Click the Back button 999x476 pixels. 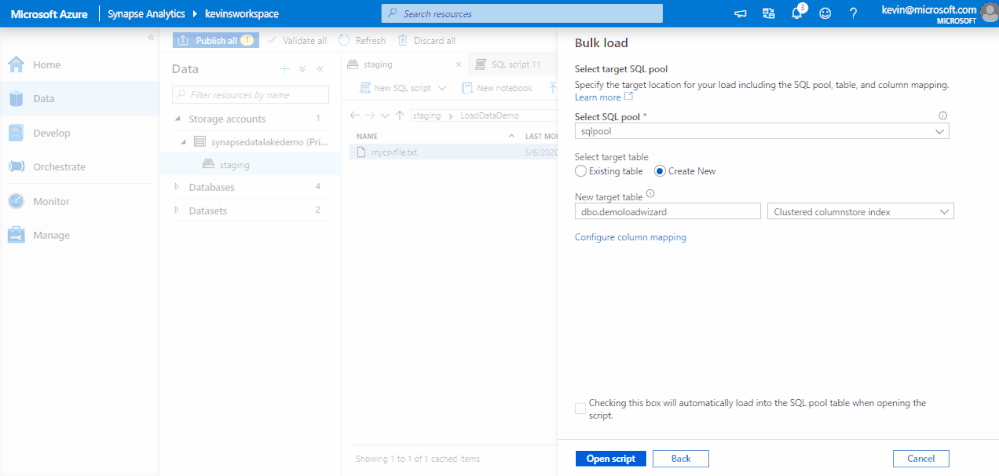pos(680,459)
